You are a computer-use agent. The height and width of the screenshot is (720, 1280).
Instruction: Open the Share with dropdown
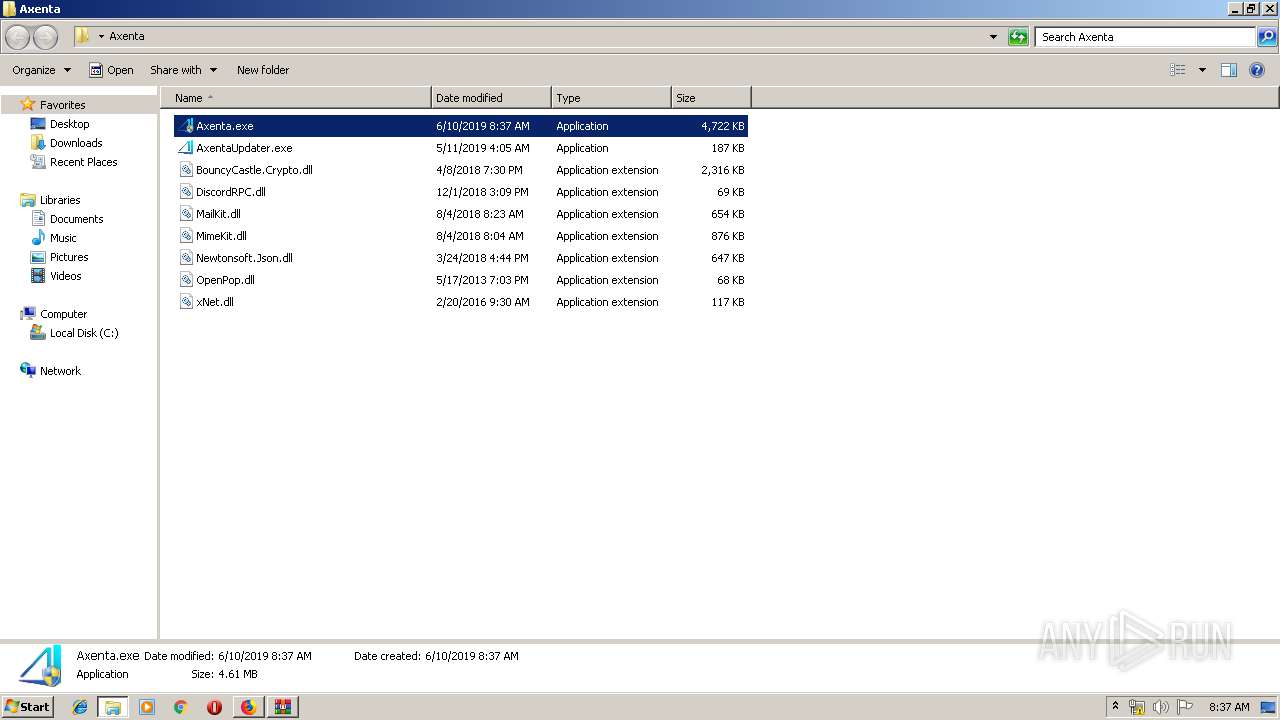point(183,70)
